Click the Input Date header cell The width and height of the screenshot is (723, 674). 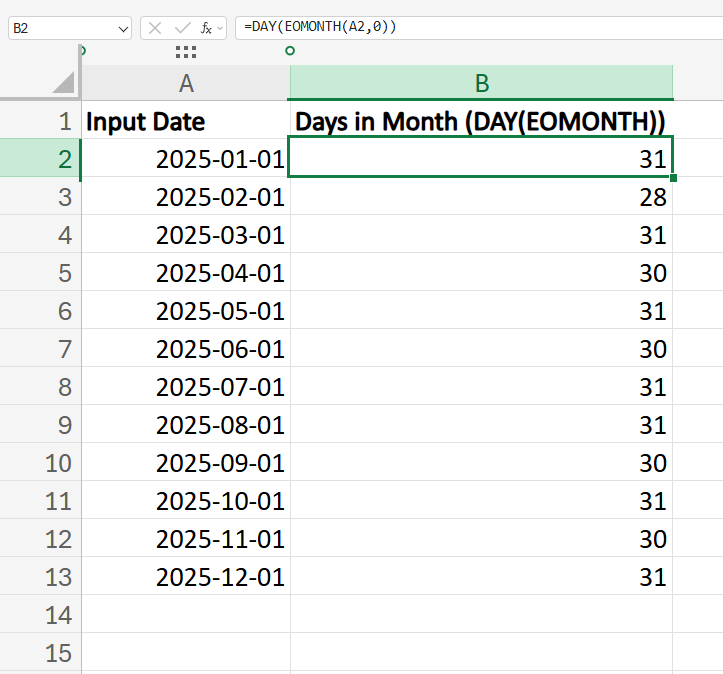(x=186, y=122)
